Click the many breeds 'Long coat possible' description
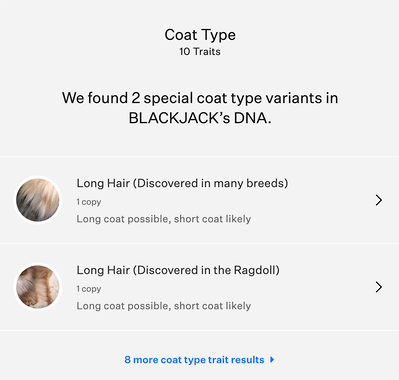399x380 pixels. (x=164, y=219)
